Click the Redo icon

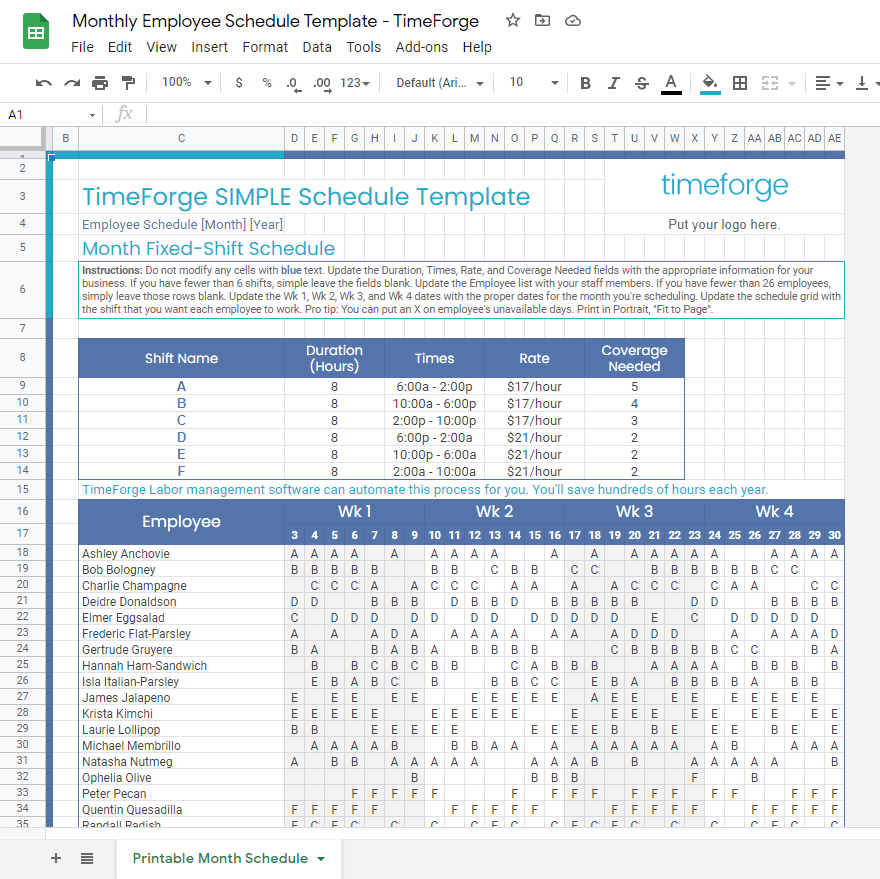(71, 83)
